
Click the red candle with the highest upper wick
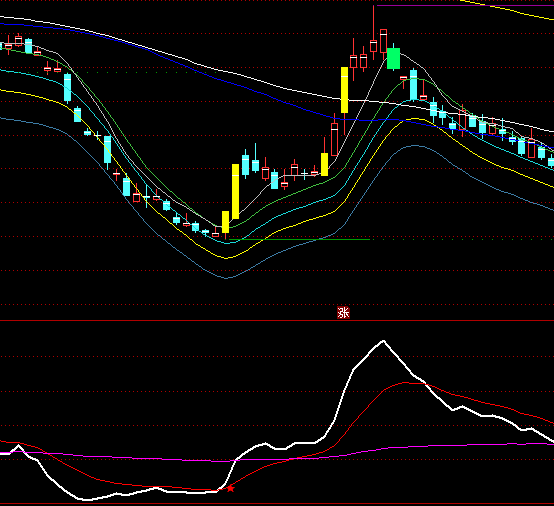[x=373, y=32]
